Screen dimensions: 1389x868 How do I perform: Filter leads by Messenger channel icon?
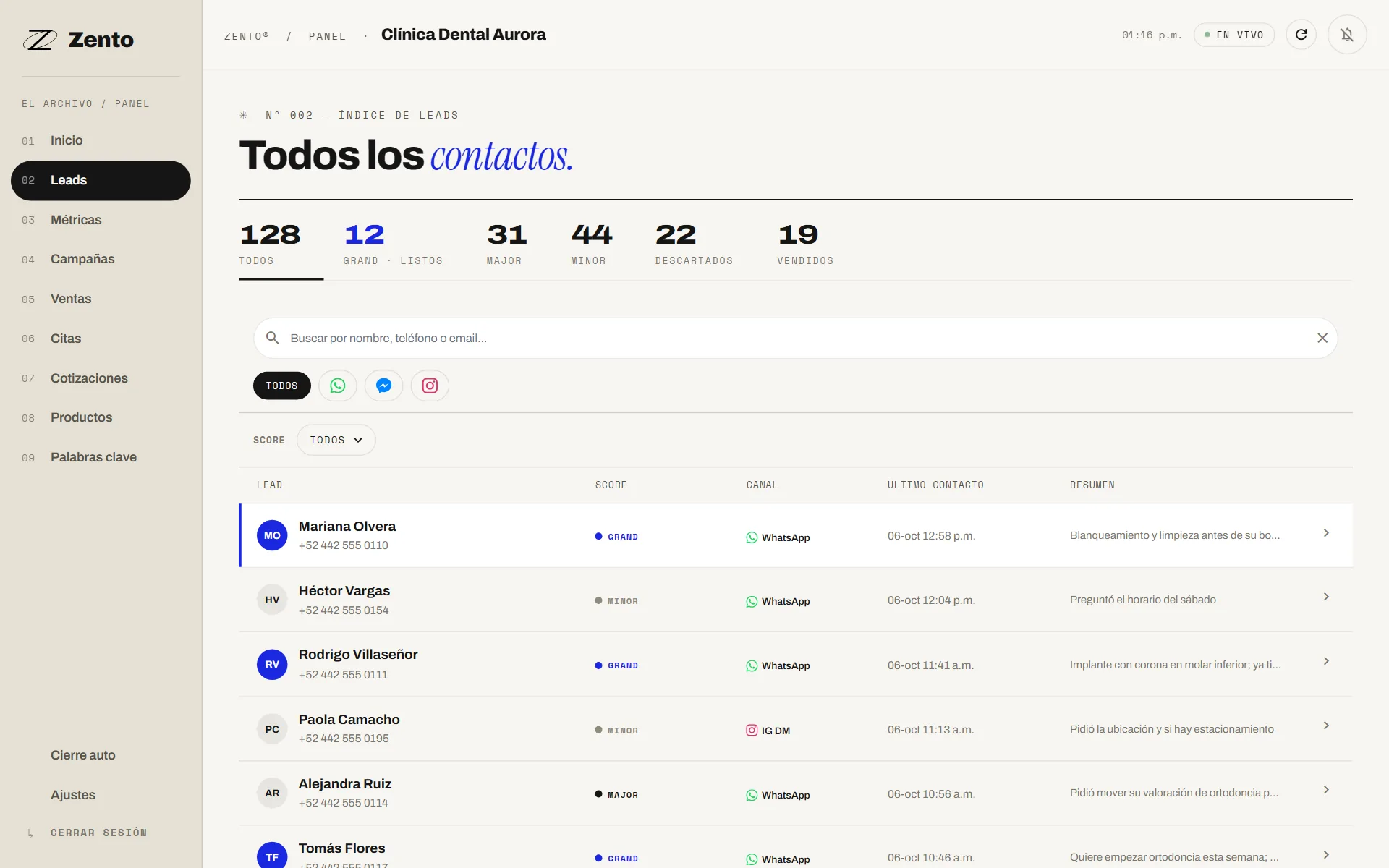[x=384, y=386]
